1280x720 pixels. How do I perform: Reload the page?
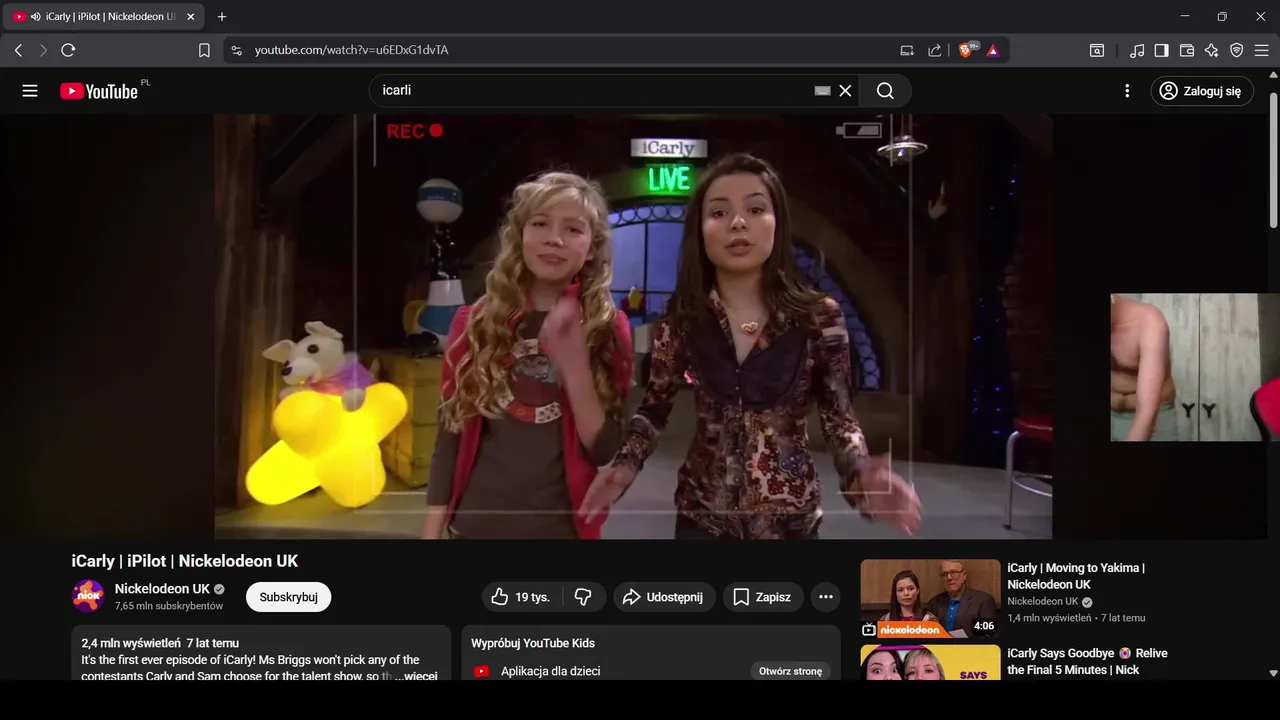pos(68,50)
